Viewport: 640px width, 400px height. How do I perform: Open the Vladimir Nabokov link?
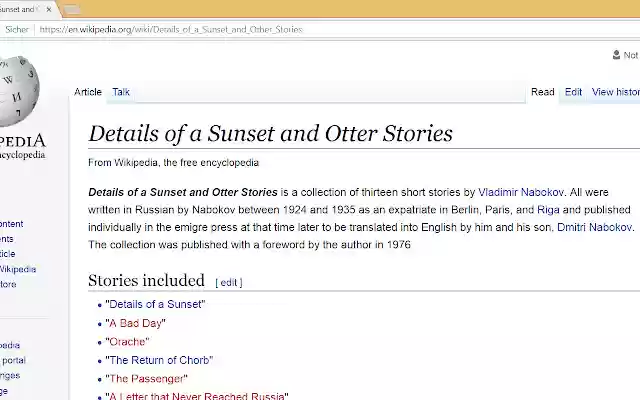coord(521,192)
